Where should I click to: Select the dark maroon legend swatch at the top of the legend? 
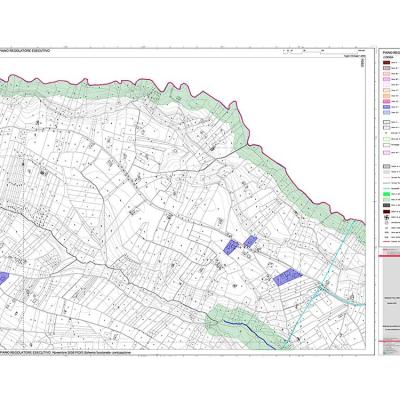point(386,63)
